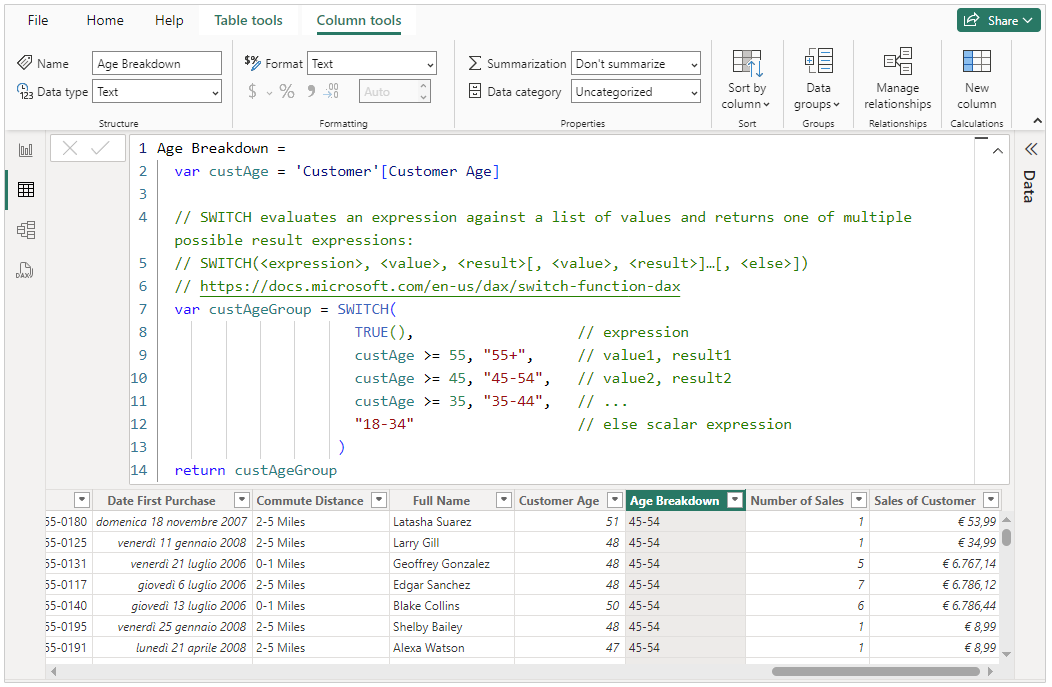Collapse the formula bar chevron
The height and width of the screenshot is (687, 1052).
[998, 151]
